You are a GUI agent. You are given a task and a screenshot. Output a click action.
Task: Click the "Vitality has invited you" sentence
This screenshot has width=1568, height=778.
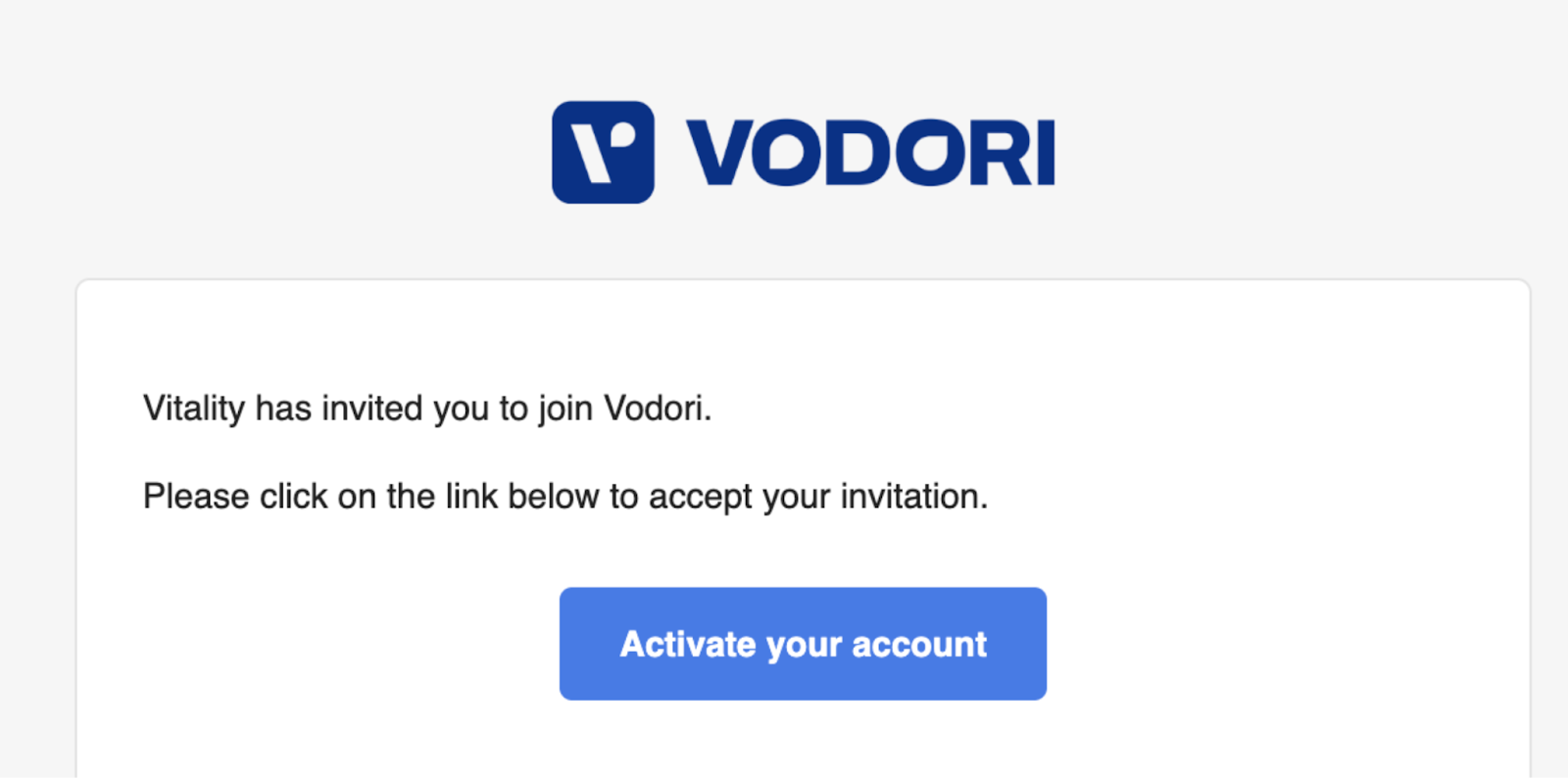pyautogui.click(x=427, y=409)
